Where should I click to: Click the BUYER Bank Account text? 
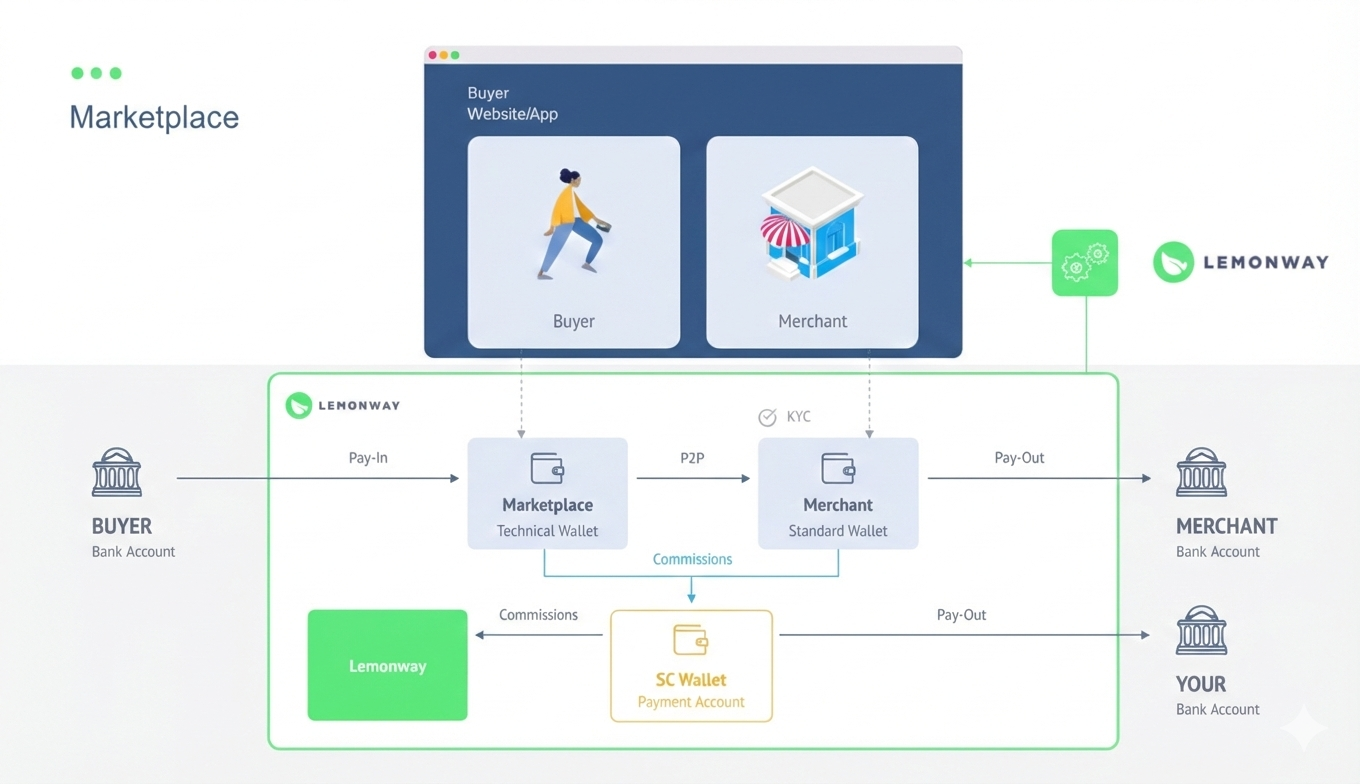(133, 538)
